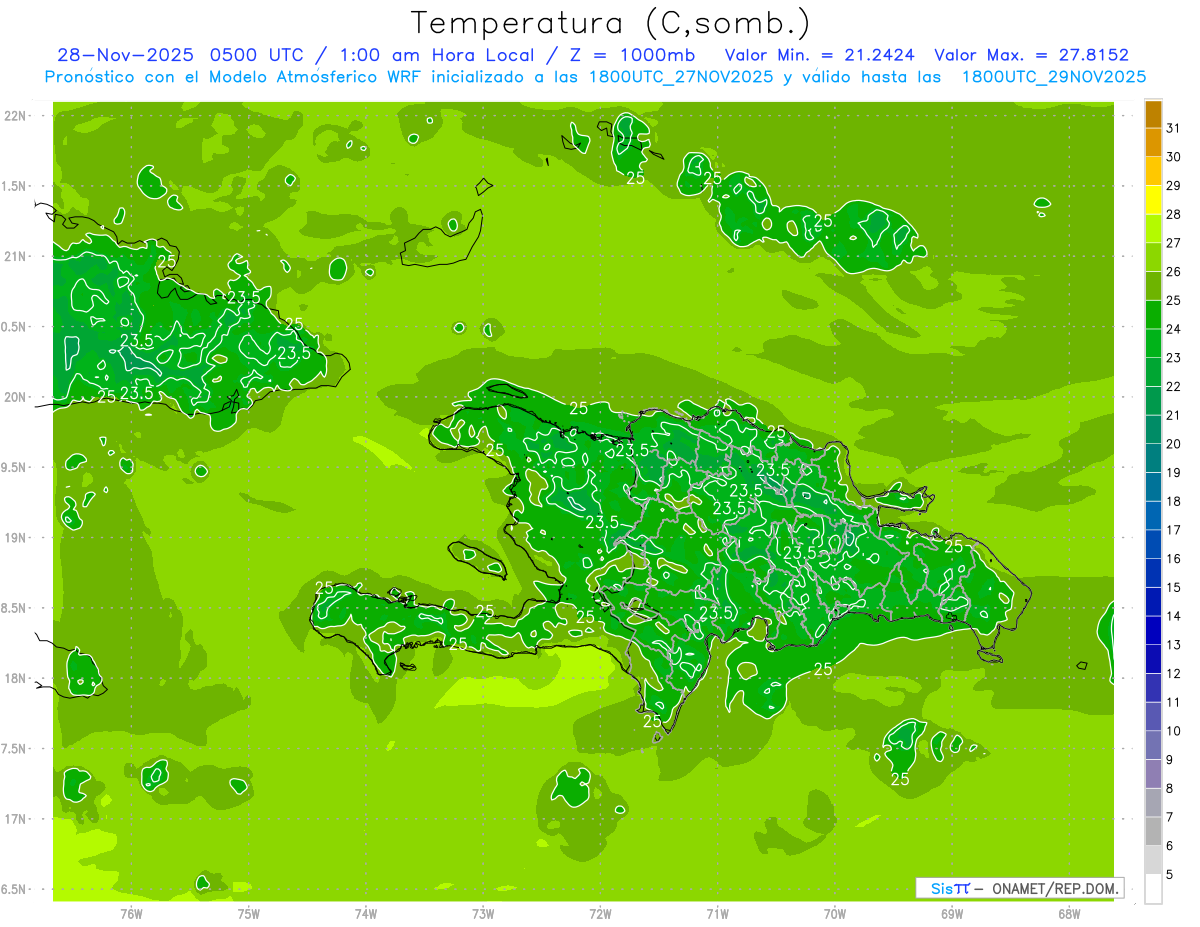Viewport: 1200px width, 927px height.
Task: Click the legend value "31"
Action: point(1174,128)
